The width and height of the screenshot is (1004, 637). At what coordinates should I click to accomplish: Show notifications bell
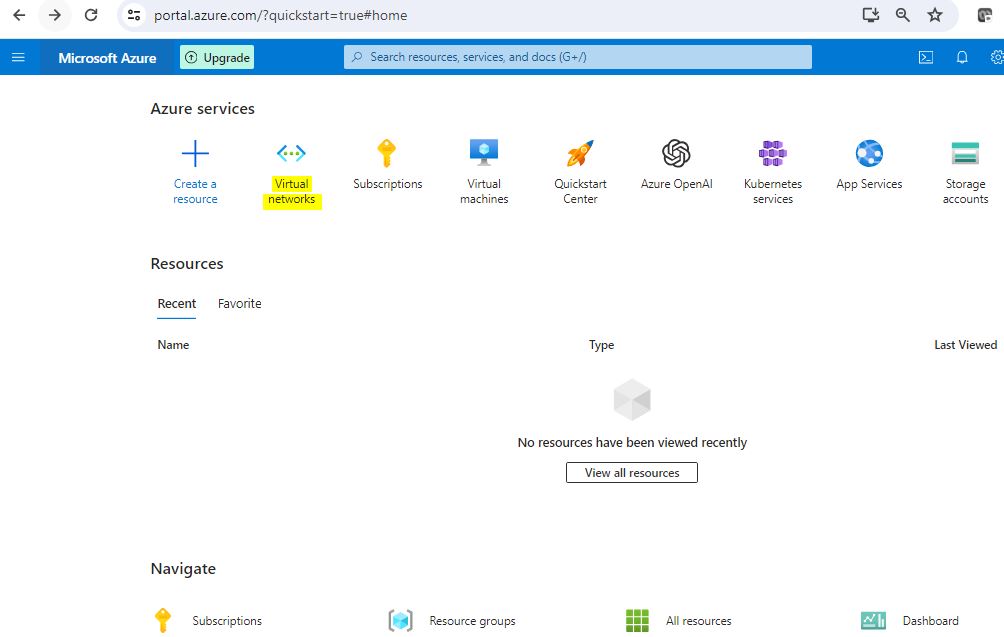click(x=962, y=57)
